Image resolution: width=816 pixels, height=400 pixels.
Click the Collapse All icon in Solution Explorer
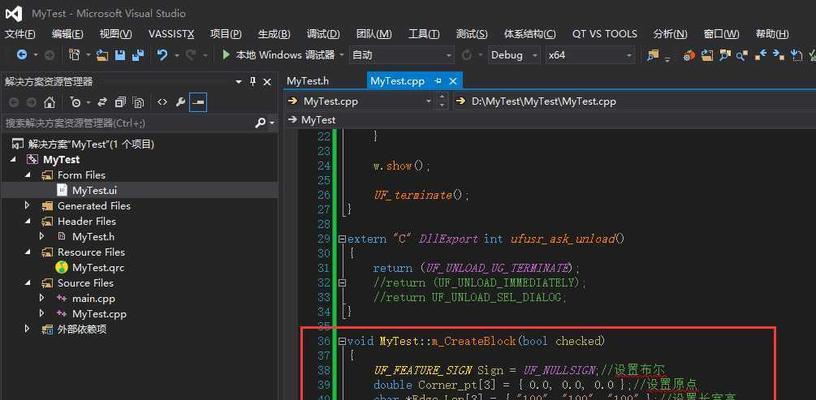(x=120, y=102)
